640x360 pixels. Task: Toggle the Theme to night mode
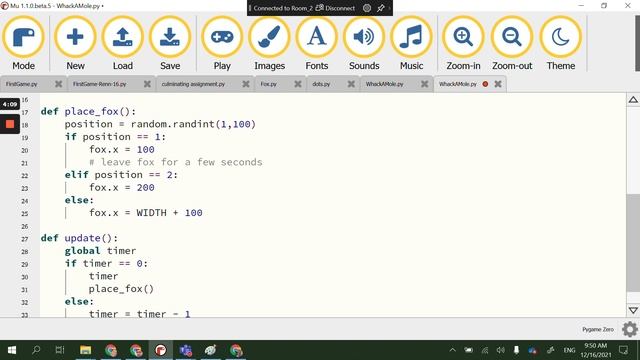pyautogui.click(x=561, y=43)
